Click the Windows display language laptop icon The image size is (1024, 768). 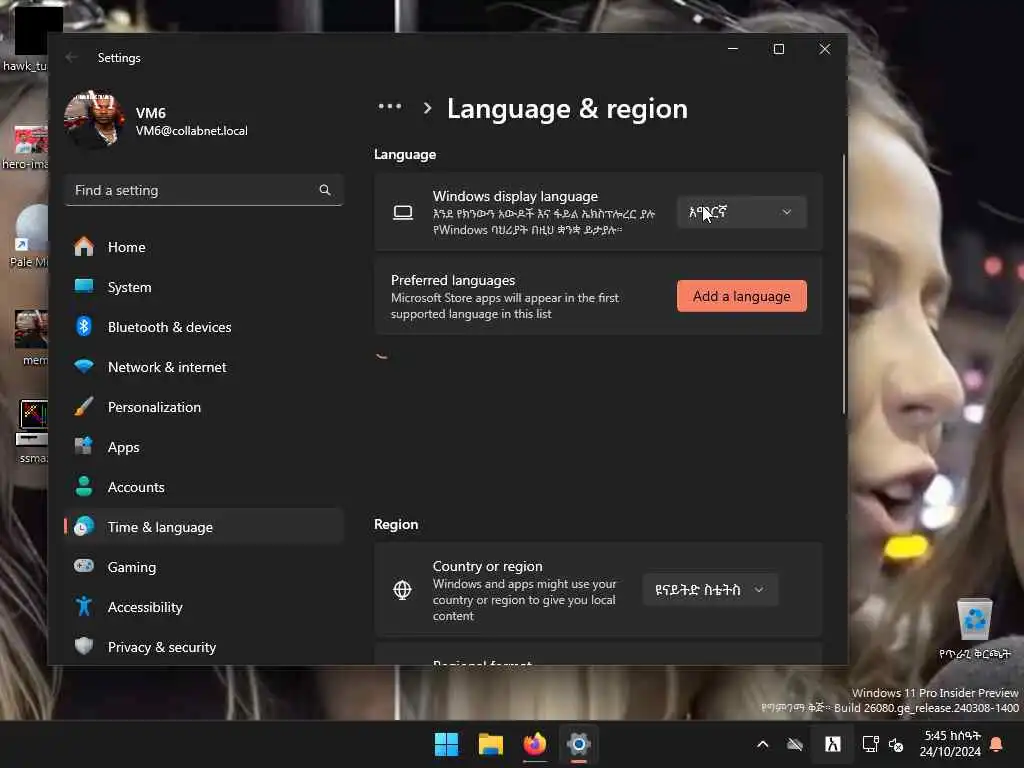point(403,212)
